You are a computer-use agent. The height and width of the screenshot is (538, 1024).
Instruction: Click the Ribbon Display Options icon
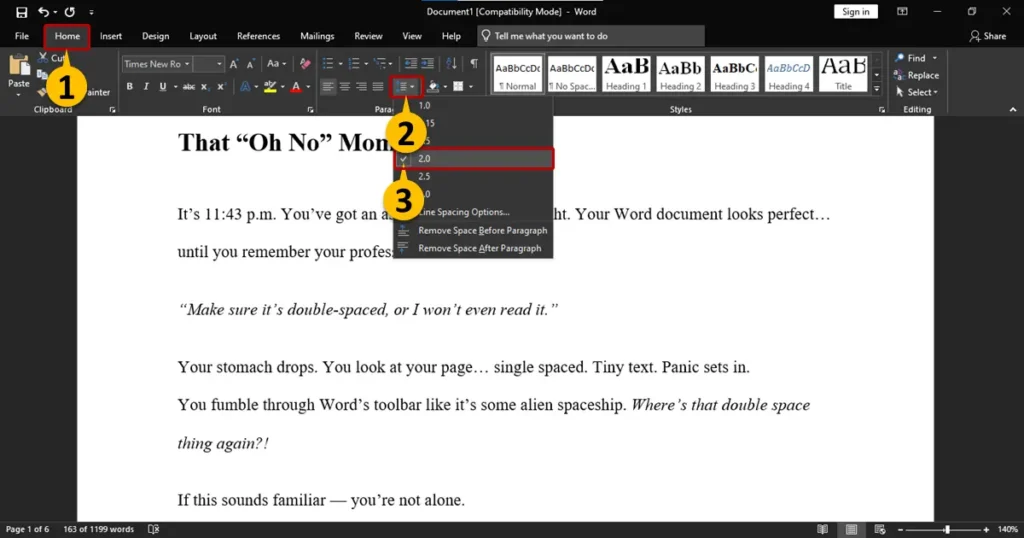pos(902,12)
